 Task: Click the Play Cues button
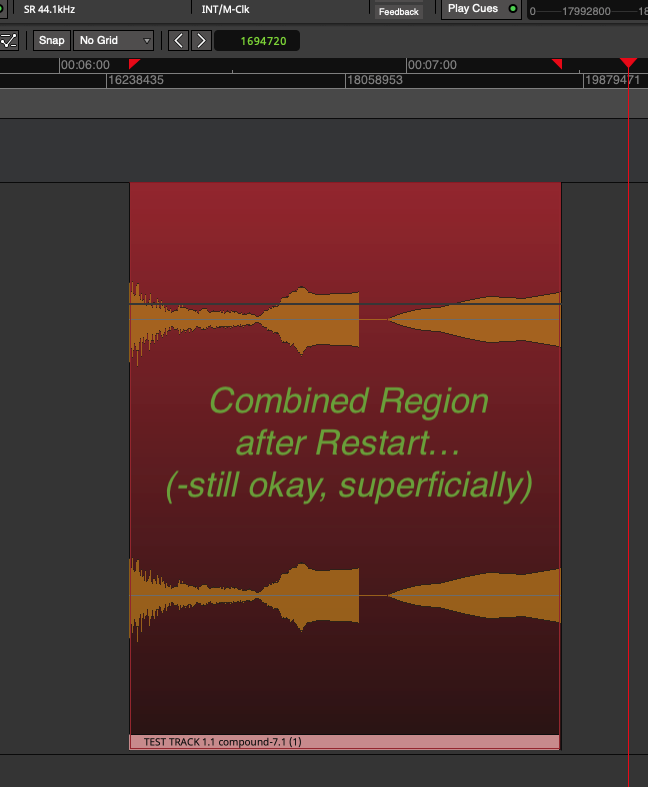click(474, 9)
